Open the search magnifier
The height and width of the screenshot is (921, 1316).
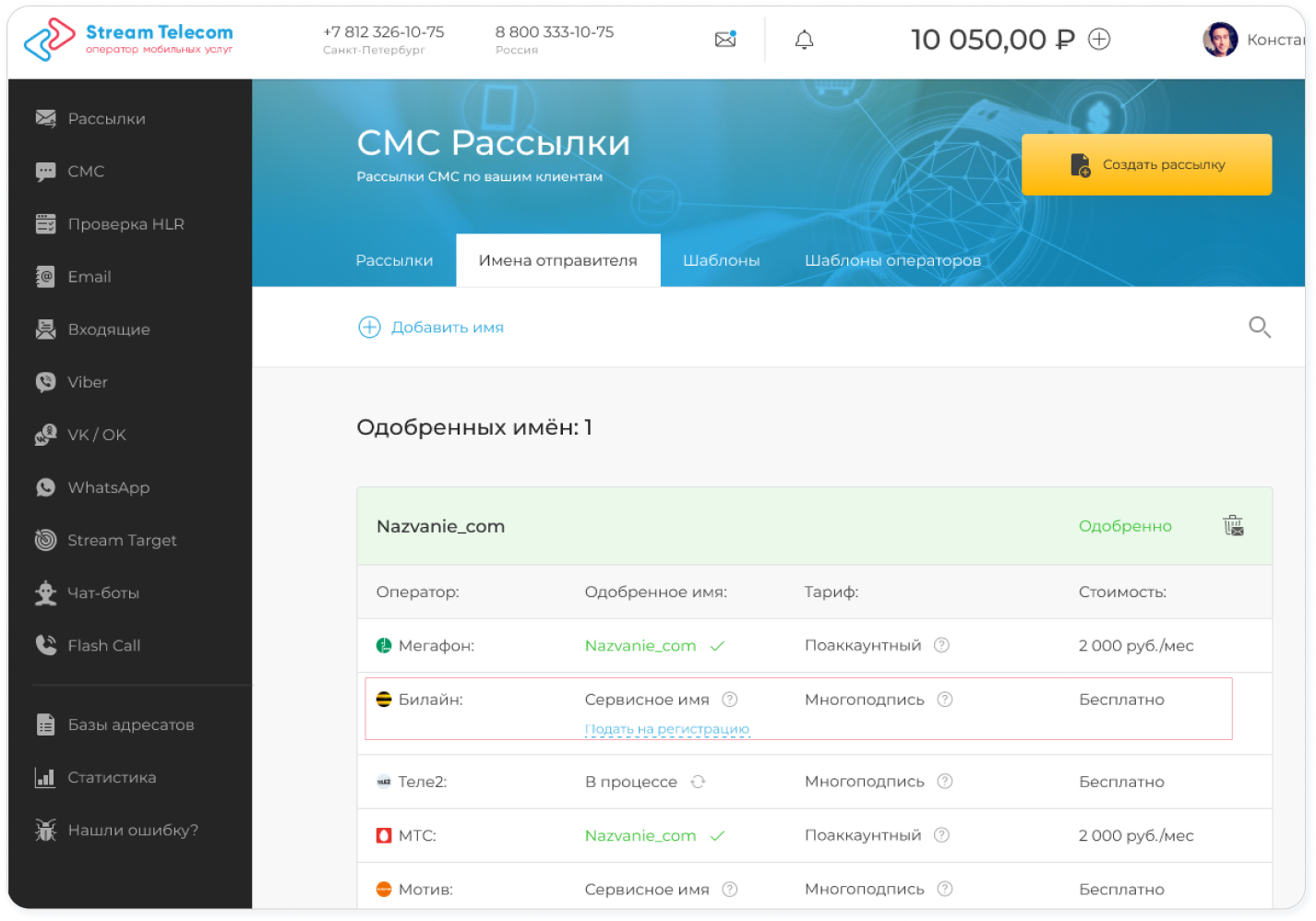pyautogui.click(x=1259, y=327)
